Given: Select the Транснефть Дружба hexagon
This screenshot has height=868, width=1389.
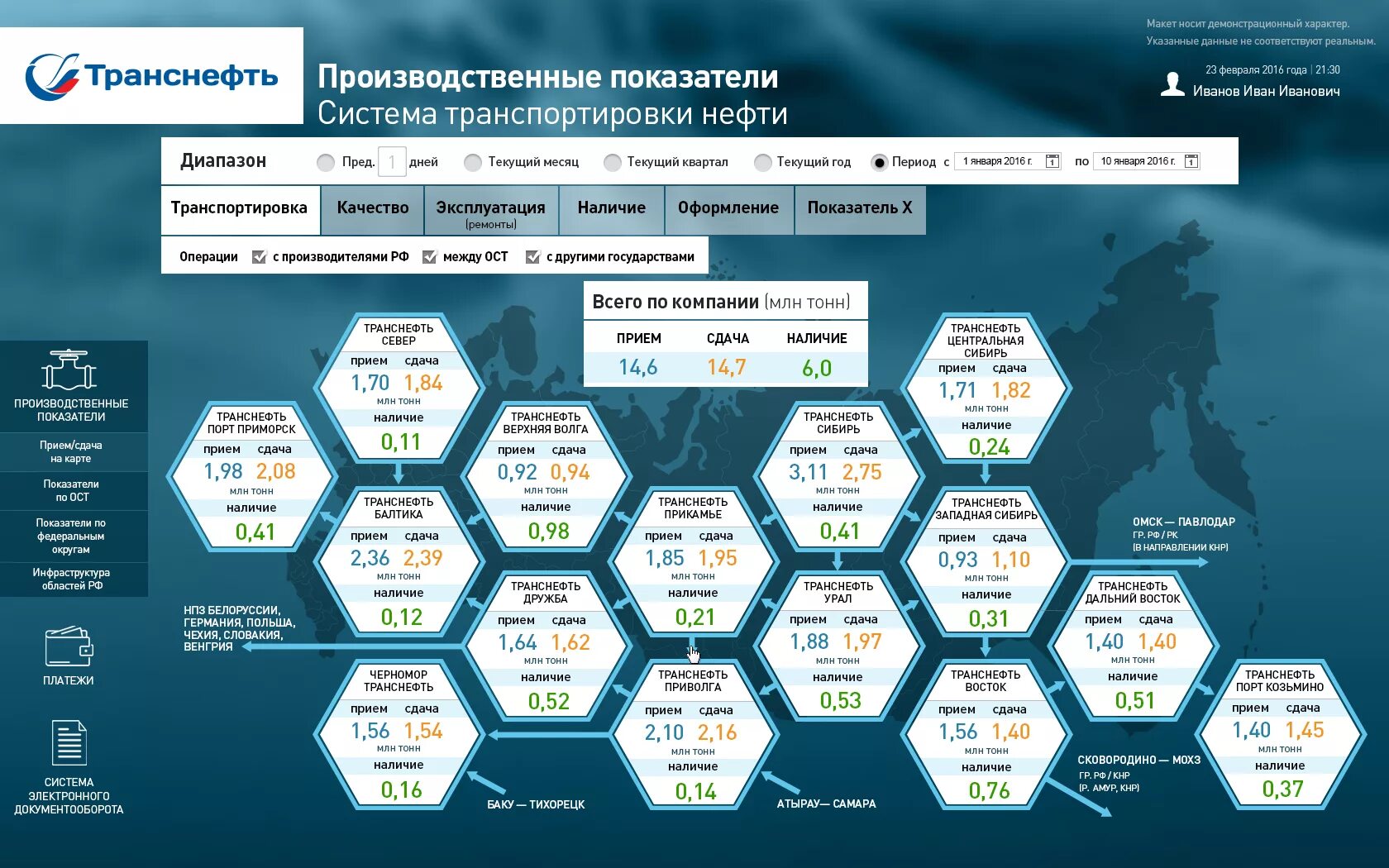Looking at the screenshot, I should pyautogui.click(x=546, y=646).
